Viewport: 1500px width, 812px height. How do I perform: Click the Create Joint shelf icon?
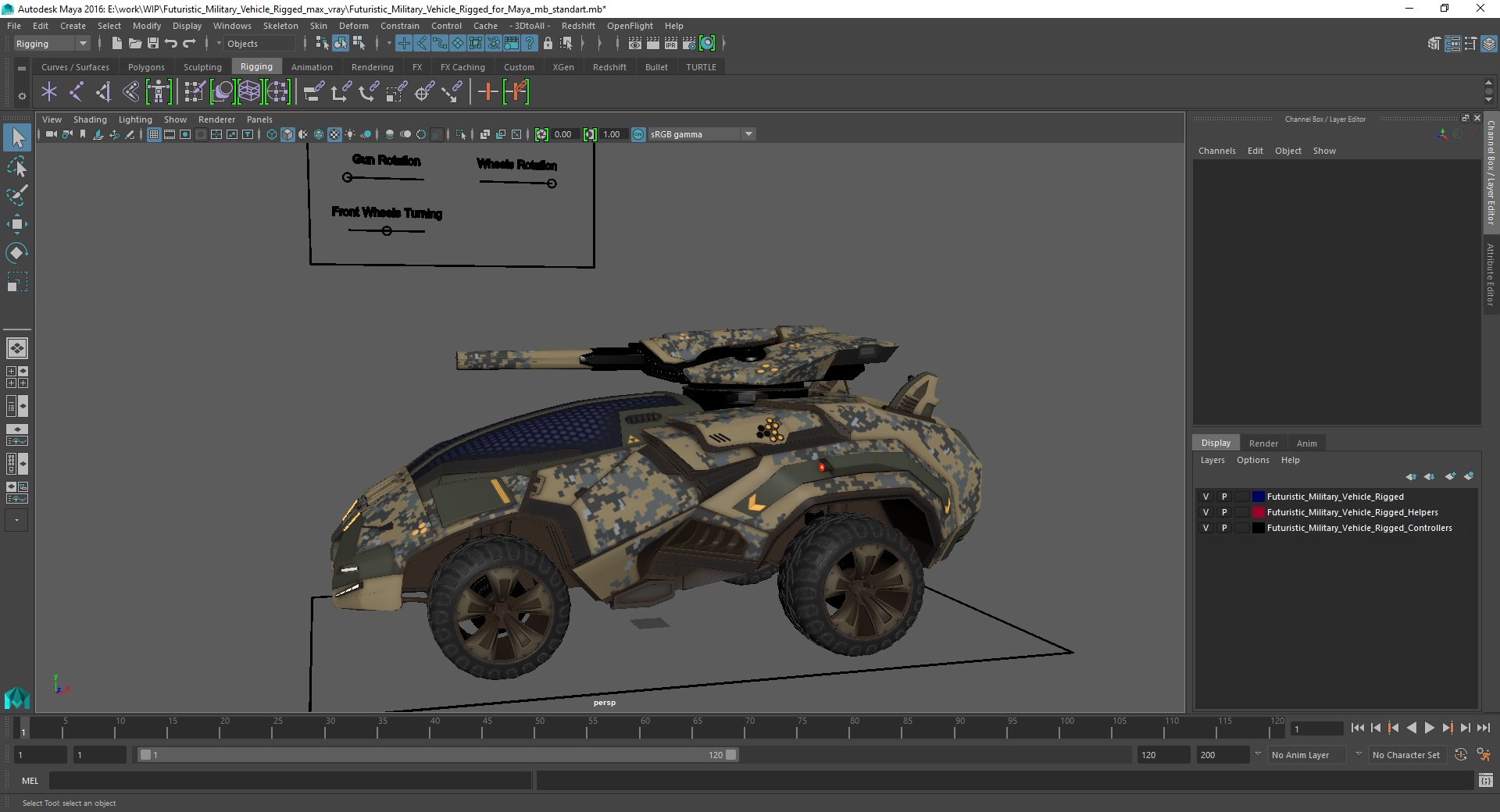[x=77, y=92]
